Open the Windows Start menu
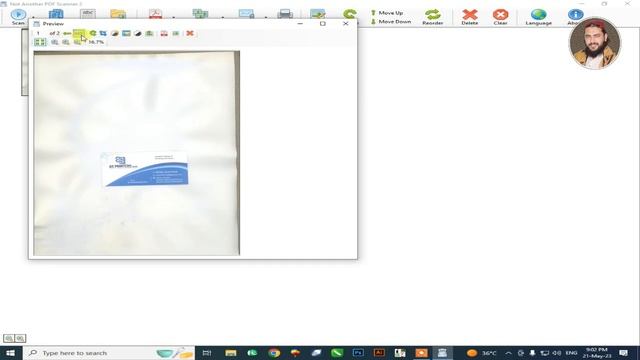 [11, 353]
